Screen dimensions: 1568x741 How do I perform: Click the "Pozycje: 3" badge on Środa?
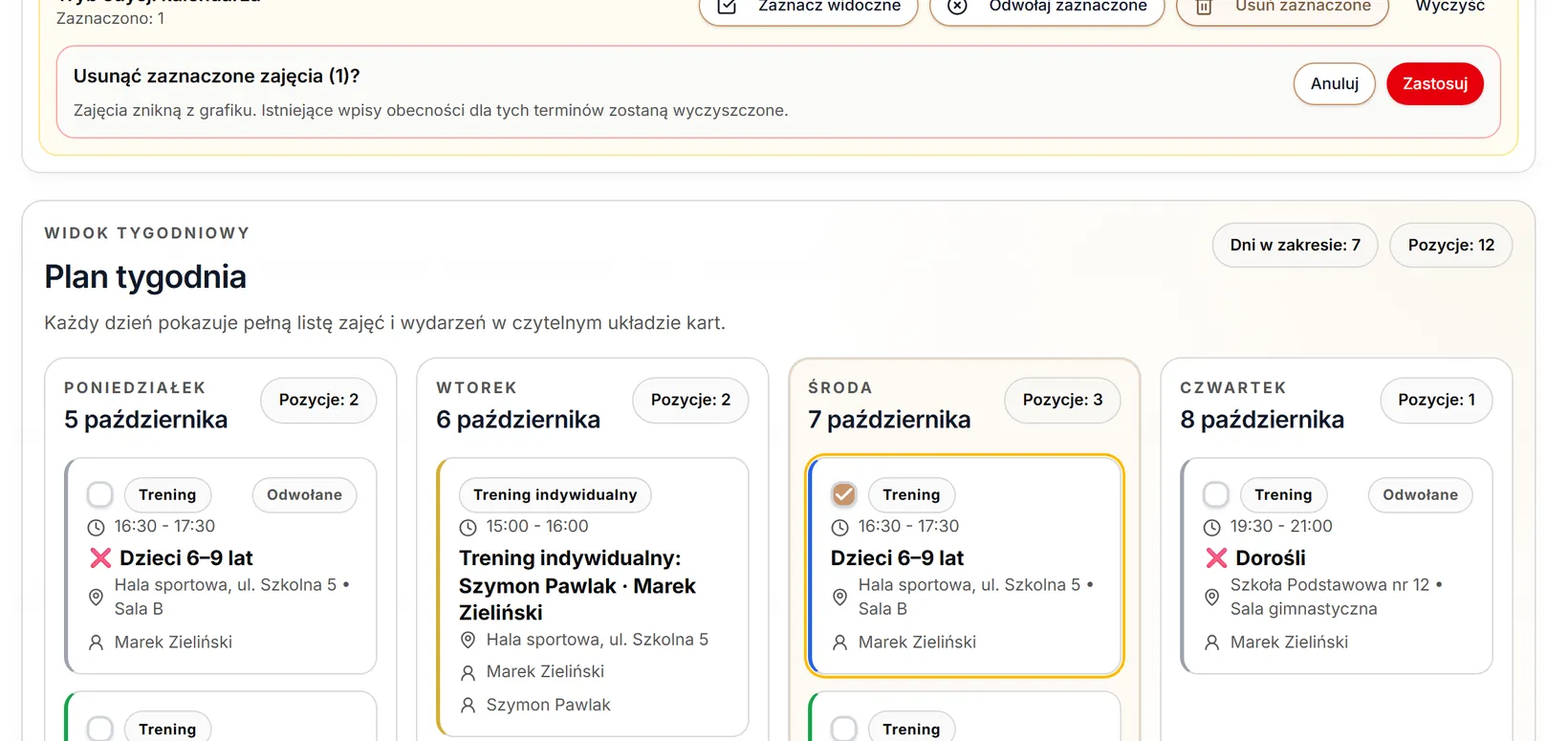tap(1062, 400)
